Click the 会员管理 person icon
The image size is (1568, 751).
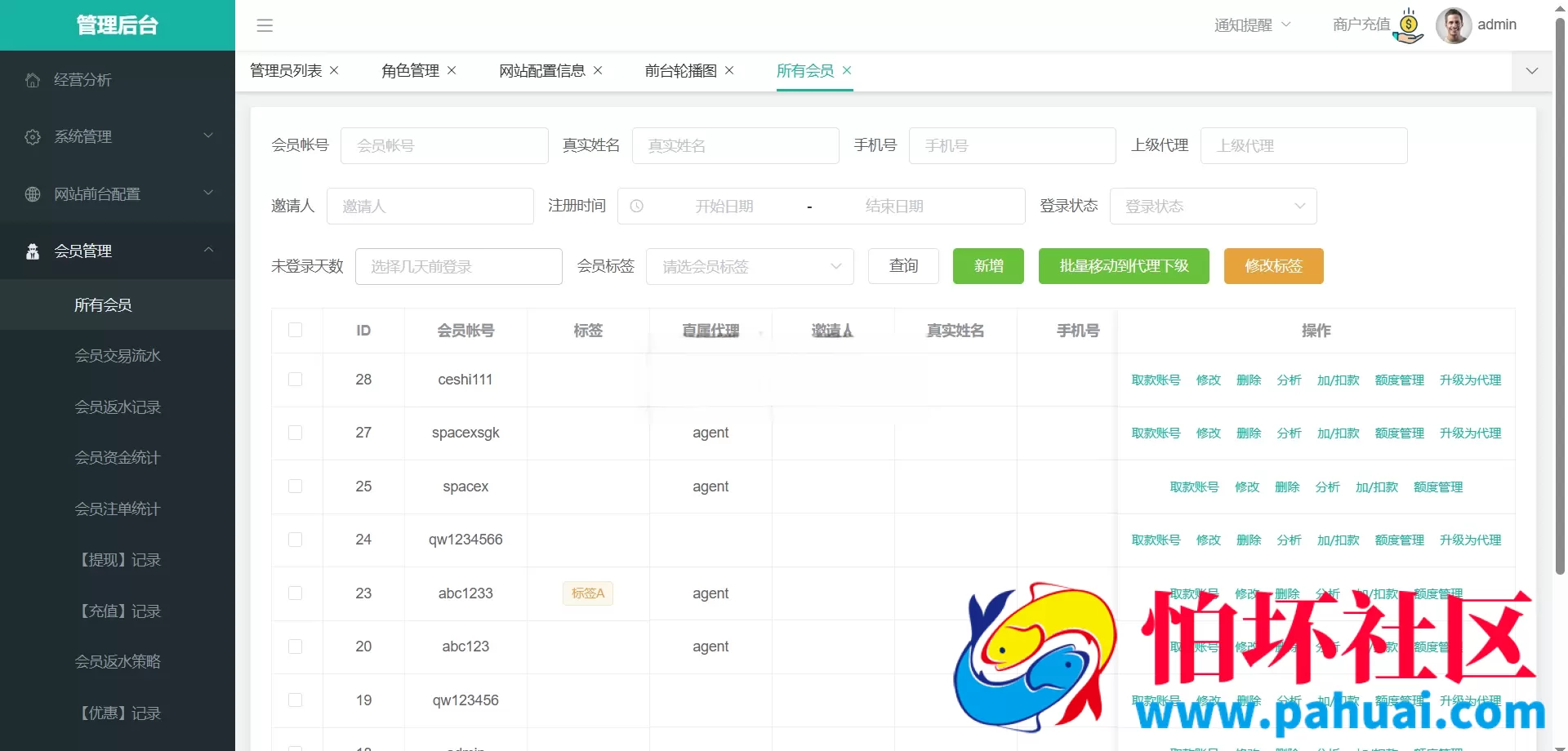(33, 251)
